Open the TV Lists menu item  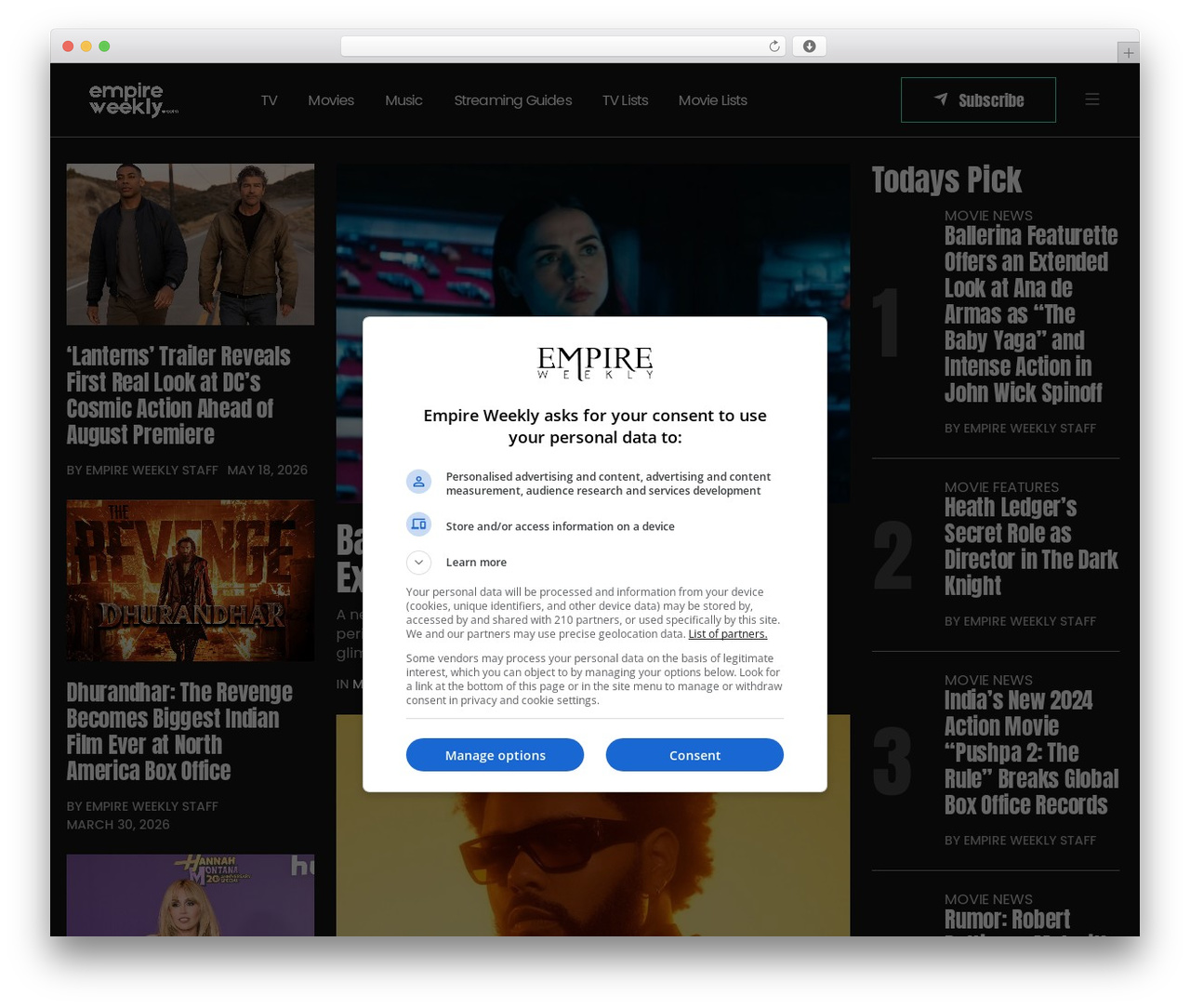(625, 100)
